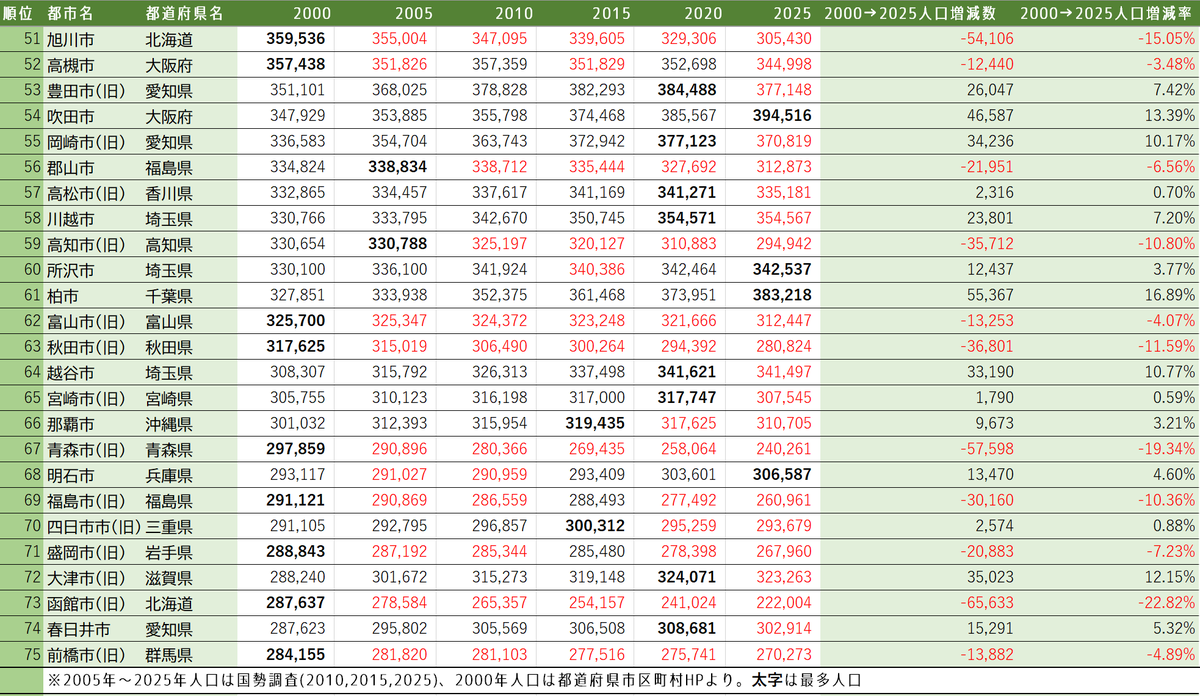
Task: Select the 大津市(旧) city cell
Action: 86,577
